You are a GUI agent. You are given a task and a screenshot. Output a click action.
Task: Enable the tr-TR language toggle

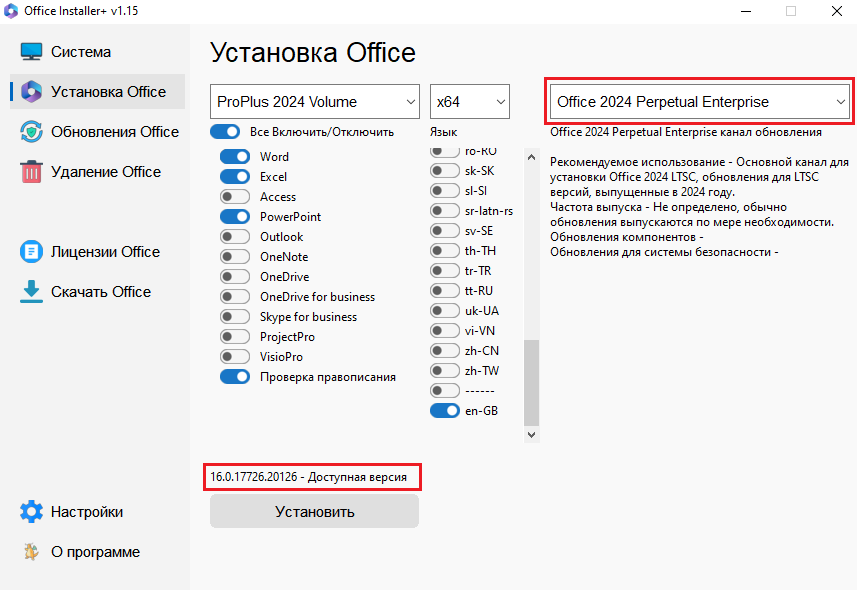[x=445, y=271]
